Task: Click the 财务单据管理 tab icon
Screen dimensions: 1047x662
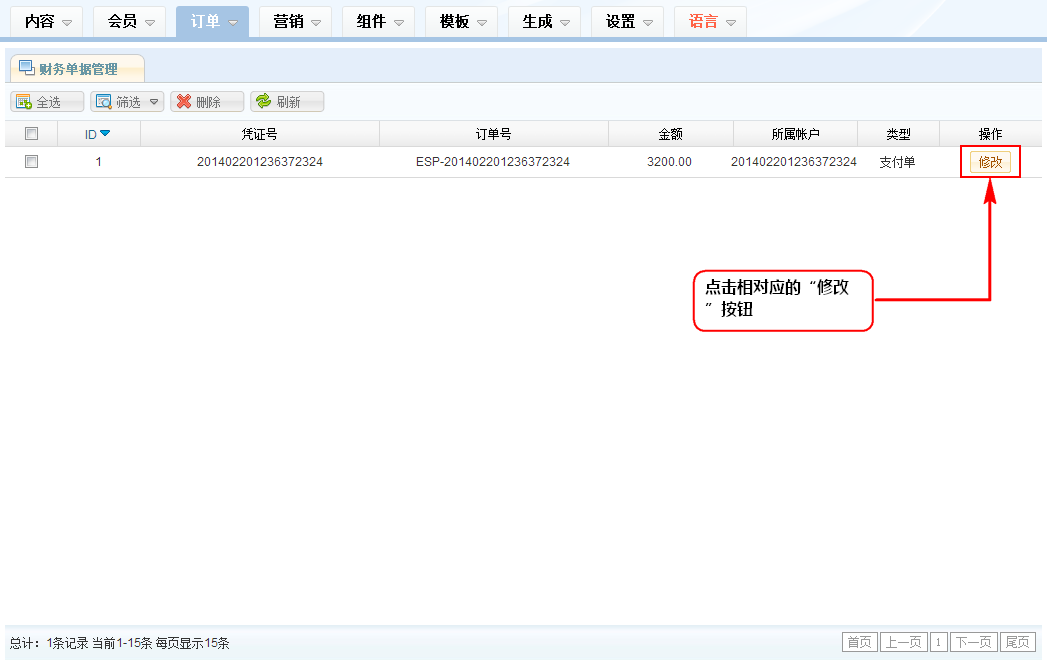Action: 26,68
